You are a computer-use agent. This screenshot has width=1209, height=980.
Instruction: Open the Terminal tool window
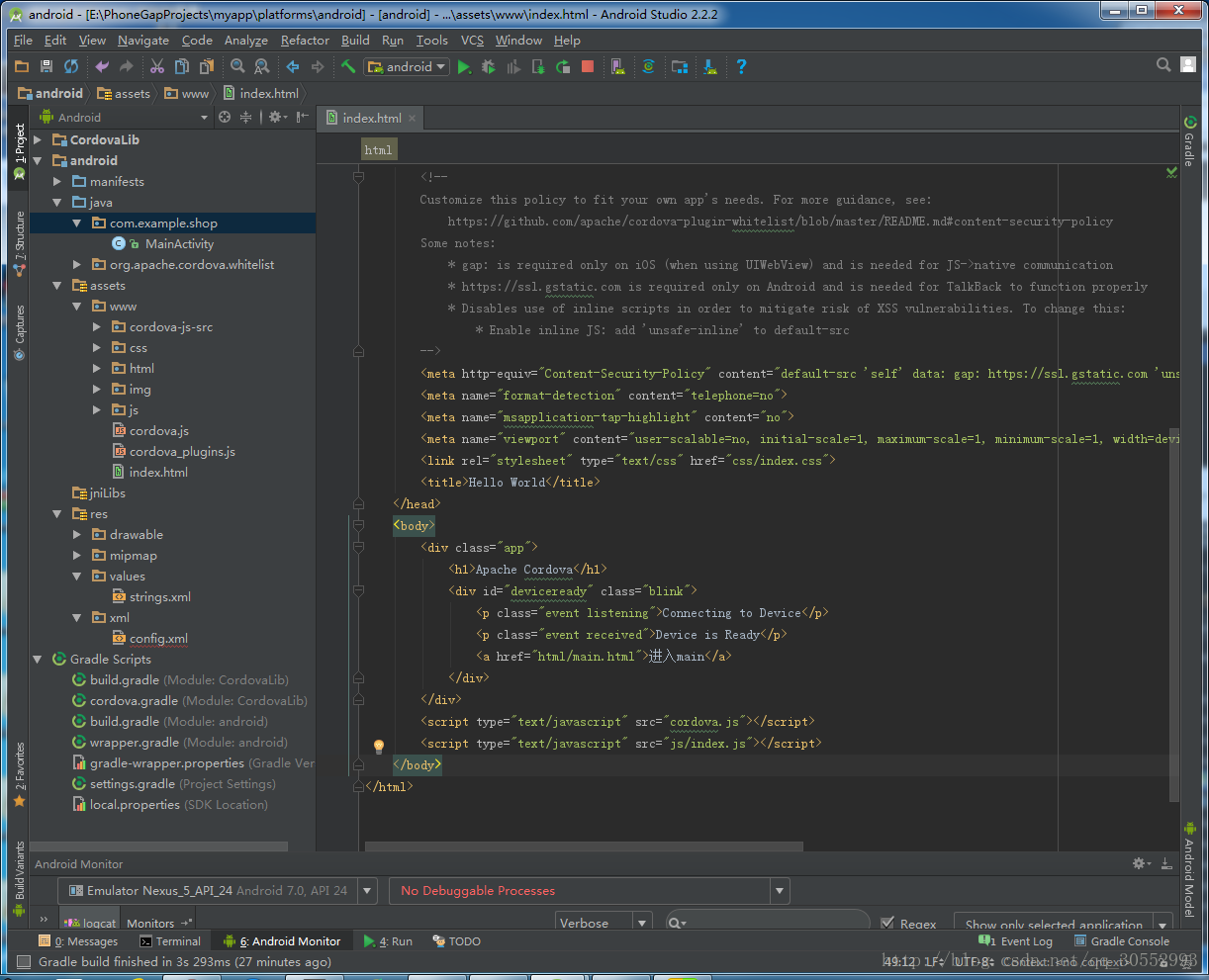click(x=170, y=941)
